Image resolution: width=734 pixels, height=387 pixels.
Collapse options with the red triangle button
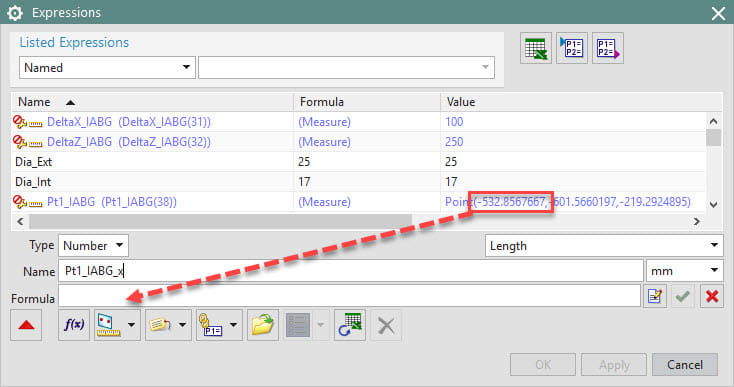[26, 325]
